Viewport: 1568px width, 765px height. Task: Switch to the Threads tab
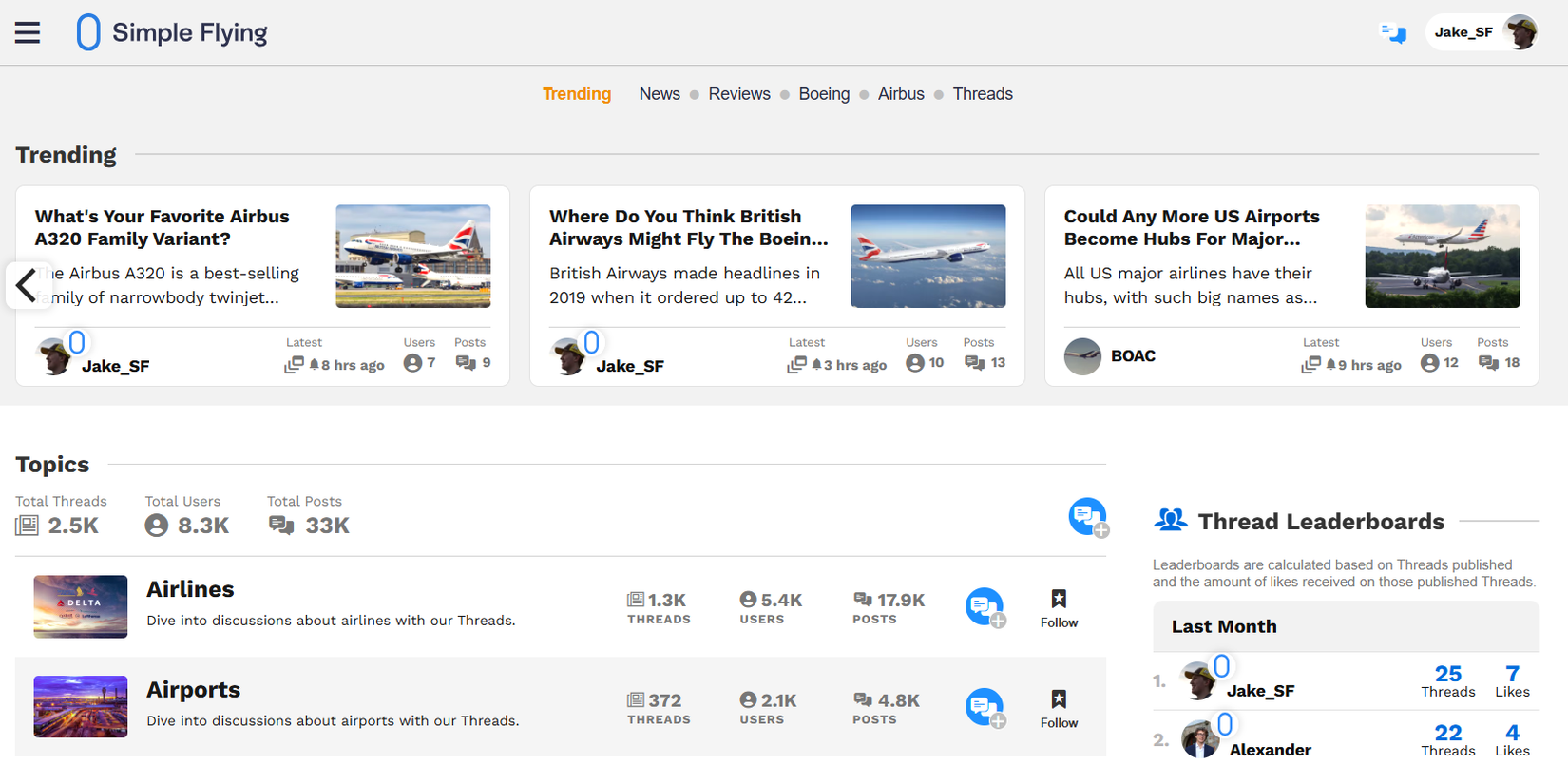[x=983, y=94]
